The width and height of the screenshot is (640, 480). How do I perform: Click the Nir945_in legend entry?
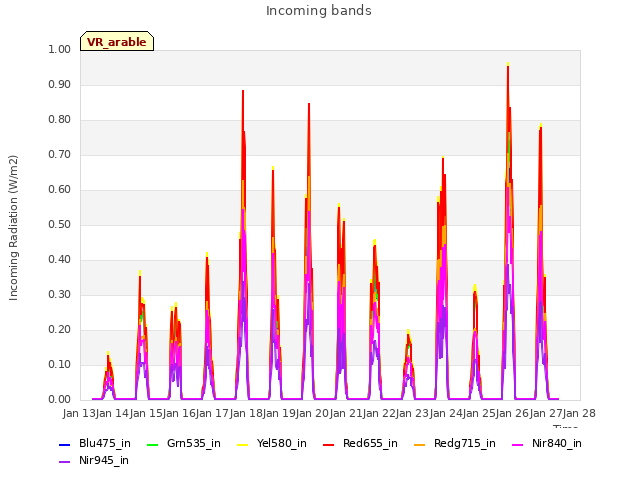94,460
